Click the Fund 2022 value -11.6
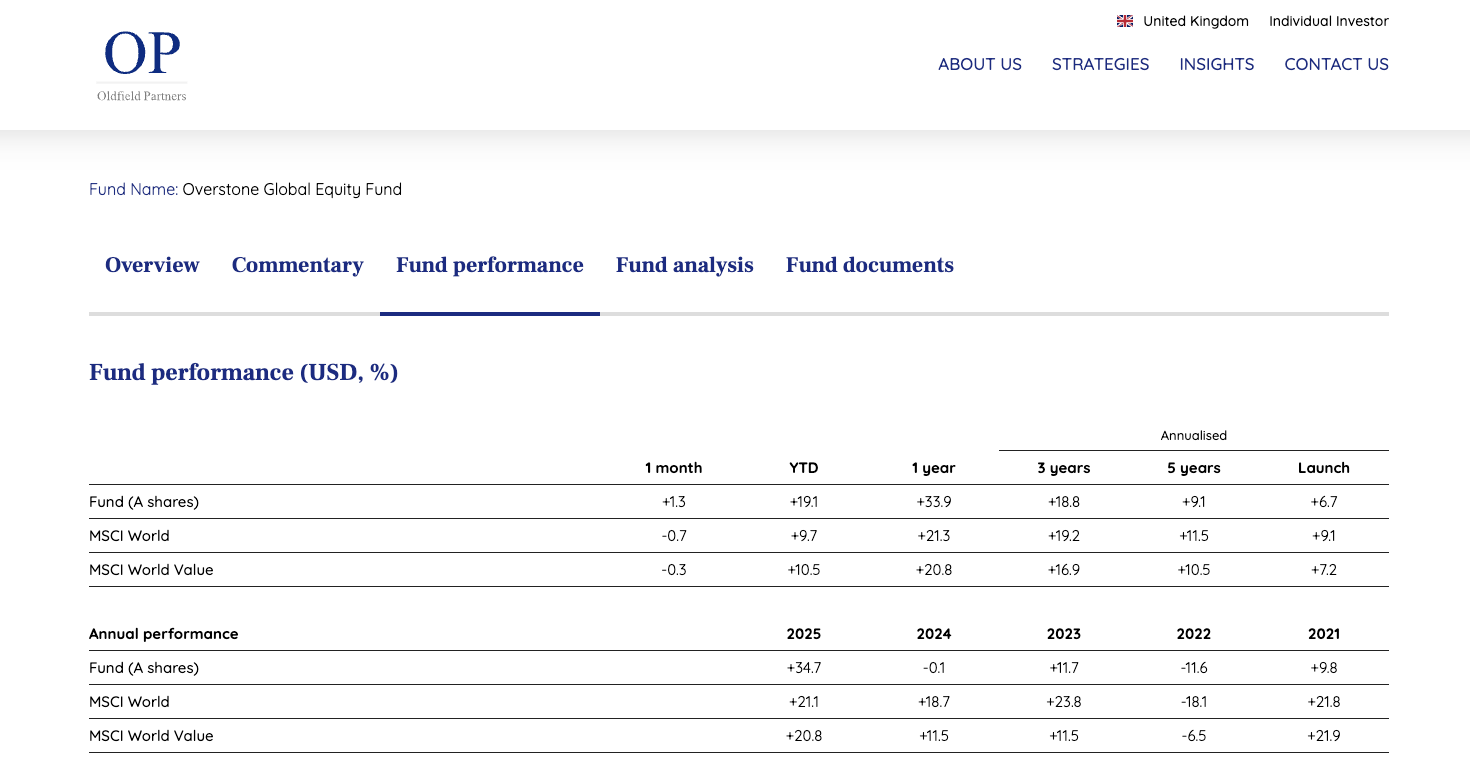 1194,668
